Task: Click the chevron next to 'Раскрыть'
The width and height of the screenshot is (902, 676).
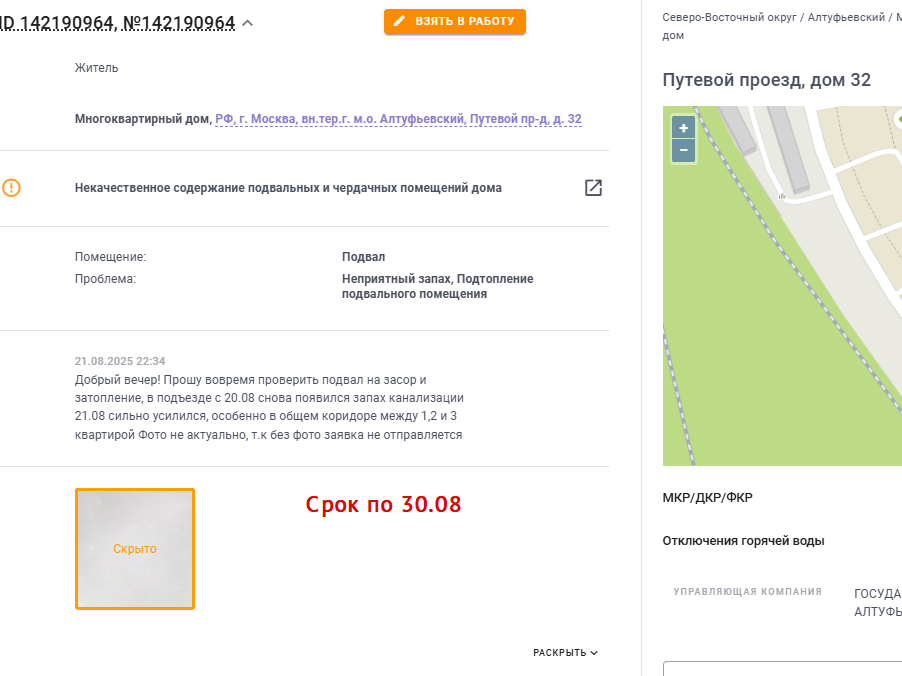Action: pos(594,652)
